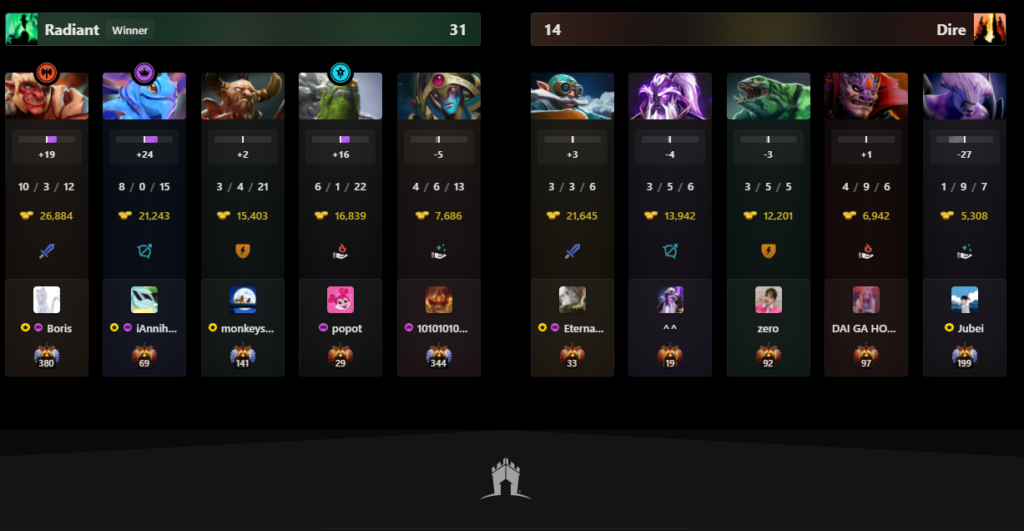Click the ancient tower icon at the bottom

pyautogui.click(x=505, y=479)
